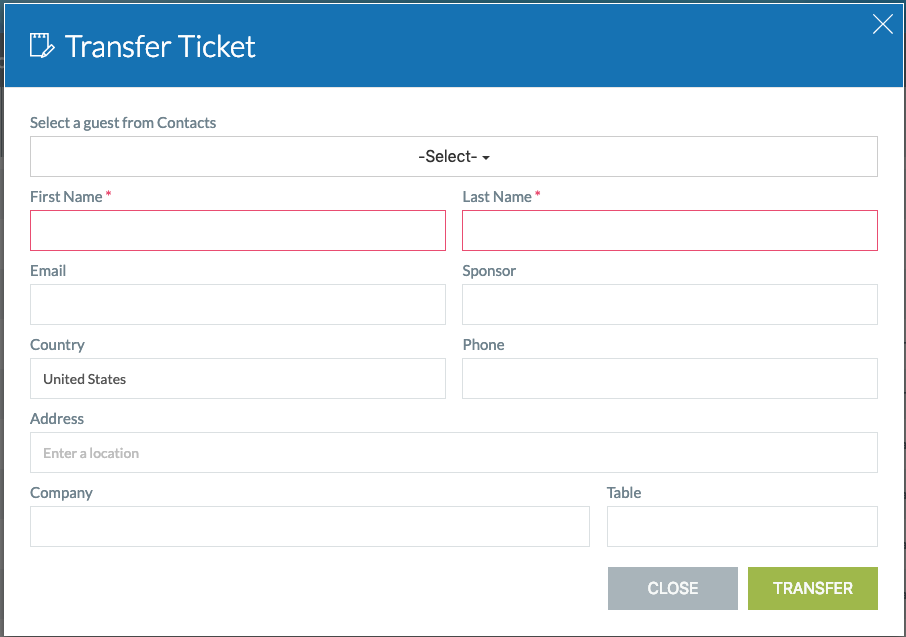The width and height of the screenshot is (906, 637).
Task: Click the Address "Enter a location" field
Action: click(x=454, y=453)
